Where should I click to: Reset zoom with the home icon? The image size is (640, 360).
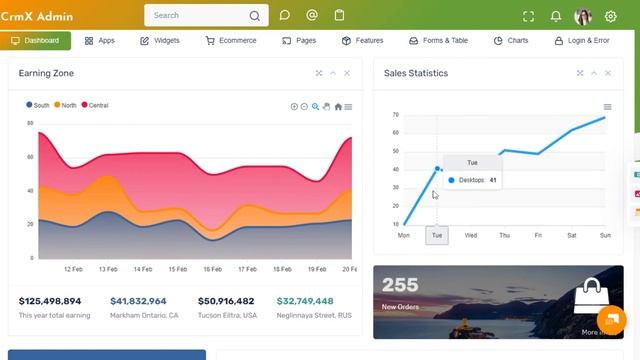coord(338,107)
